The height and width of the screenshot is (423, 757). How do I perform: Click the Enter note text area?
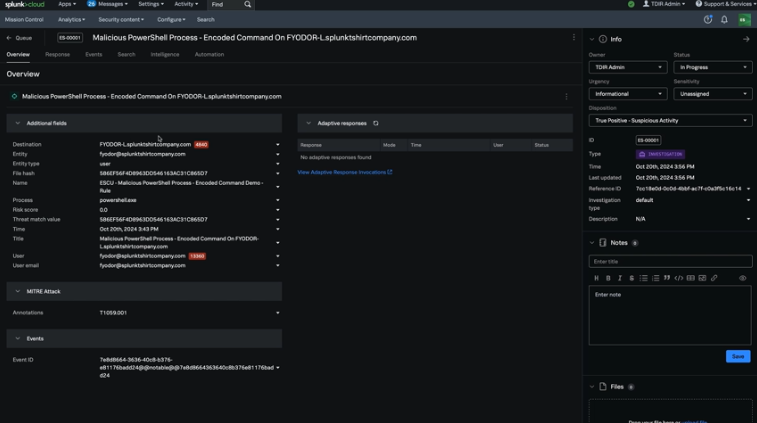pos(670,315)
